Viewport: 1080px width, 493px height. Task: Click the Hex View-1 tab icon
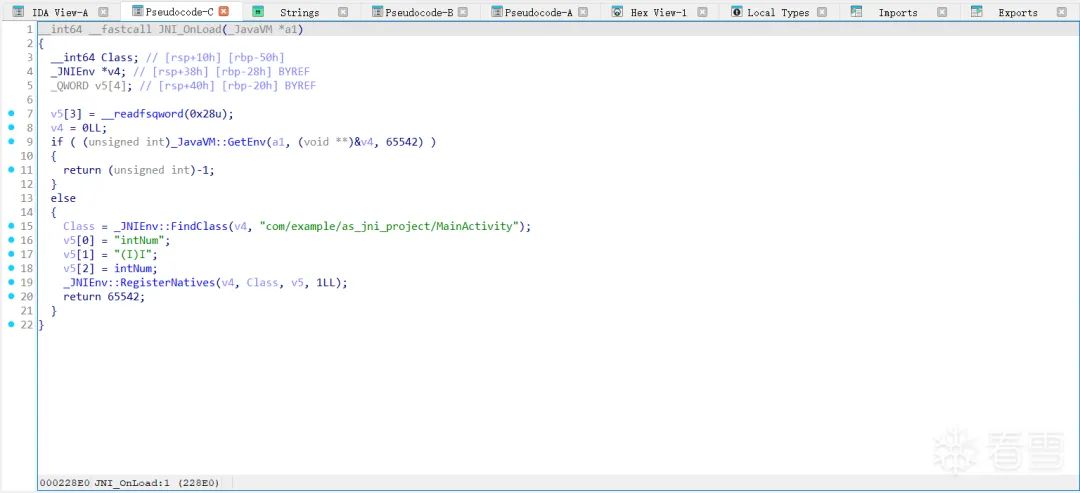tap(617, 12)
